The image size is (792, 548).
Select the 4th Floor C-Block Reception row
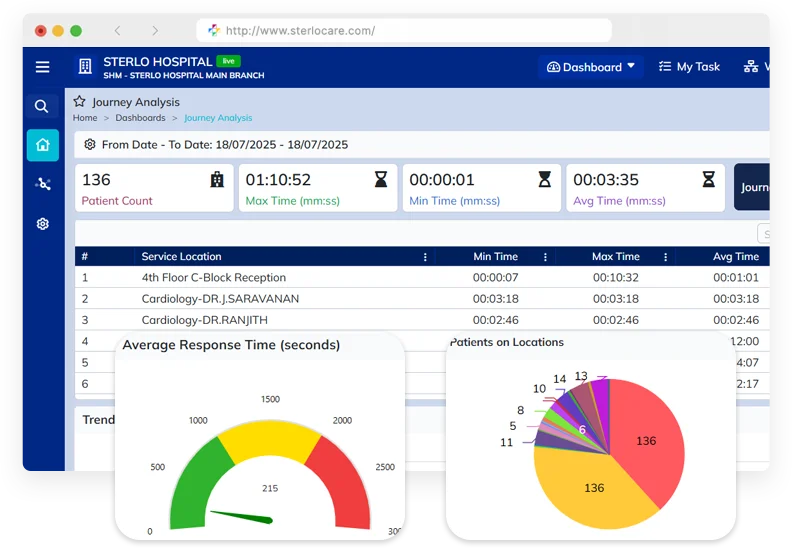214,278
